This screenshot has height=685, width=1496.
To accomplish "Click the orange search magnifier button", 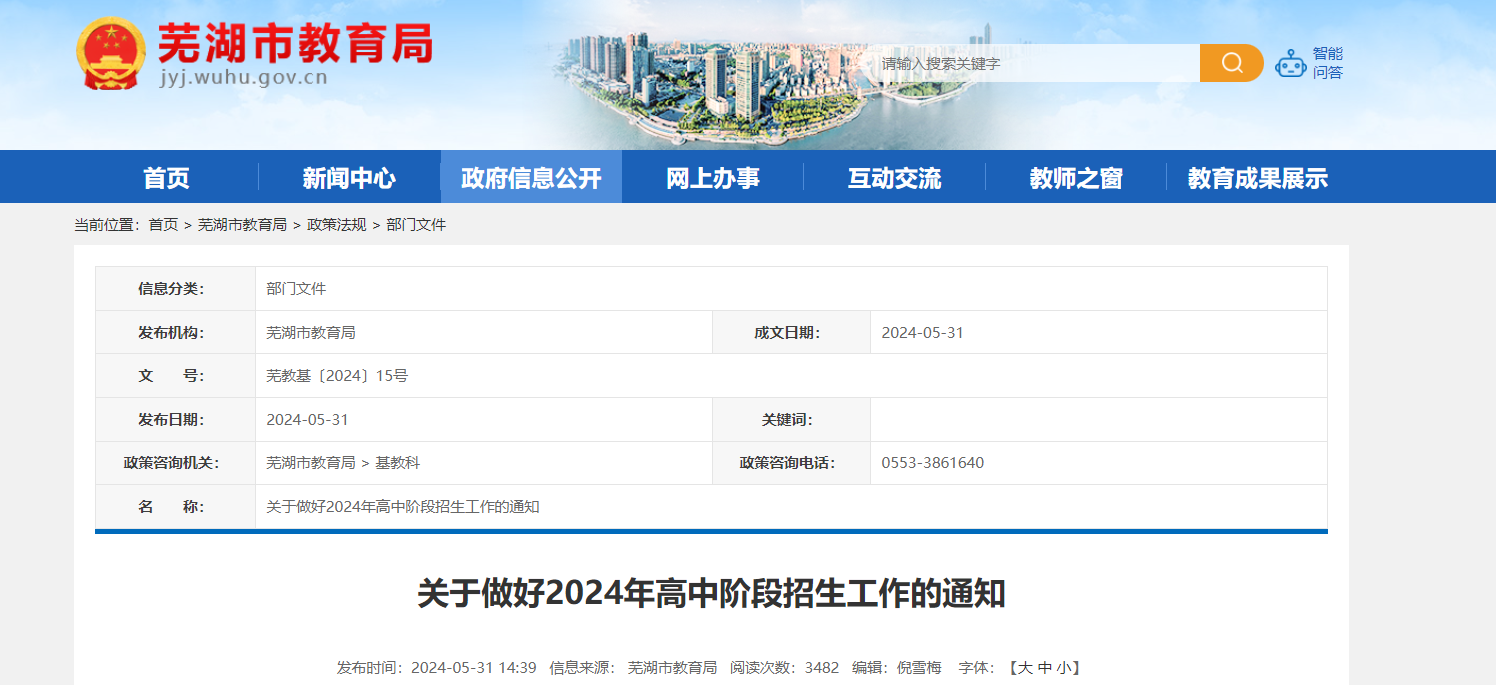I will [x=1231, y=63].
